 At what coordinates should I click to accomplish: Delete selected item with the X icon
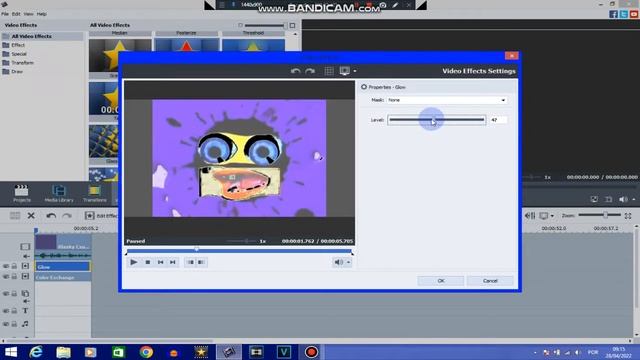31,216
